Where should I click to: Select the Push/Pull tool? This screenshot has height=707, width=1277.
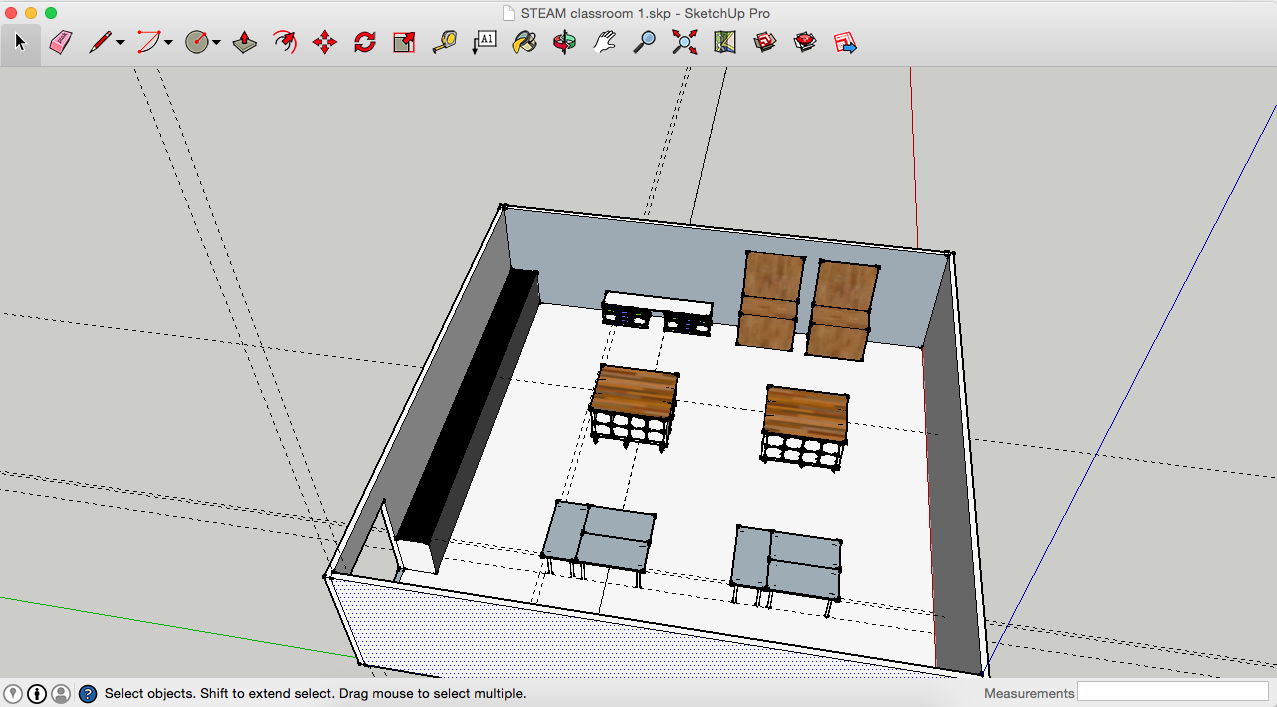pos(245,43)
